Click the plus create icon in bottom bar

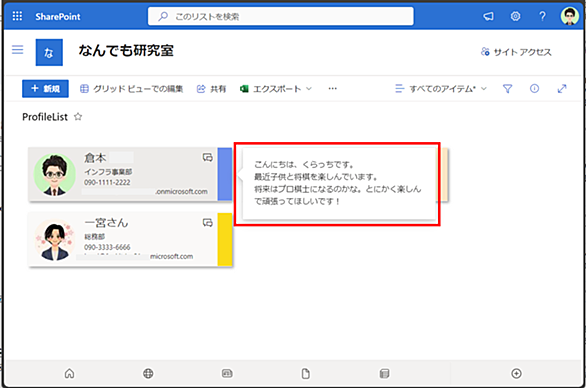[516, 373]
